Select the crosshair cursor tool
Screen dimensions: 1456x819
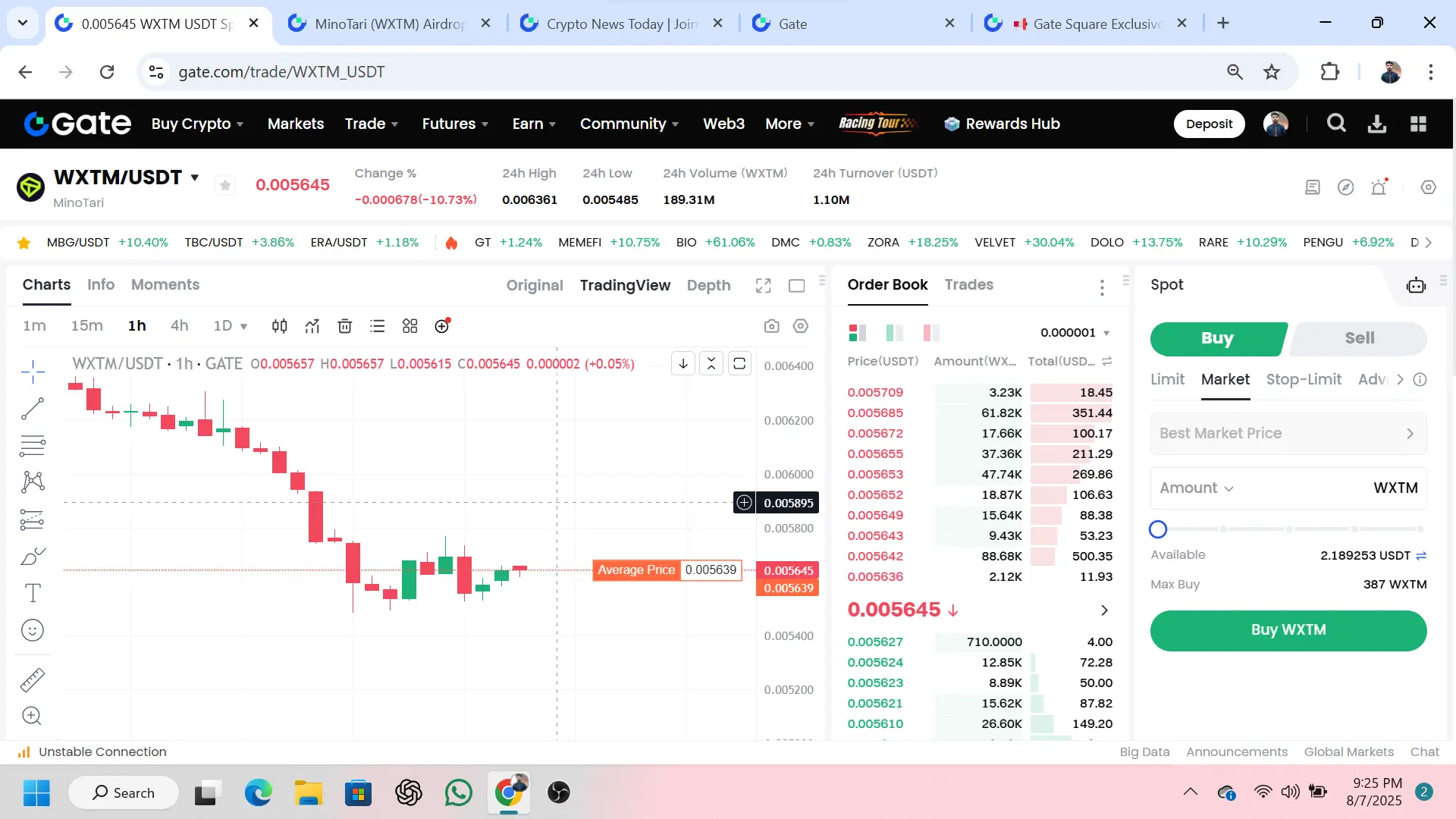[x=33, y=372]
